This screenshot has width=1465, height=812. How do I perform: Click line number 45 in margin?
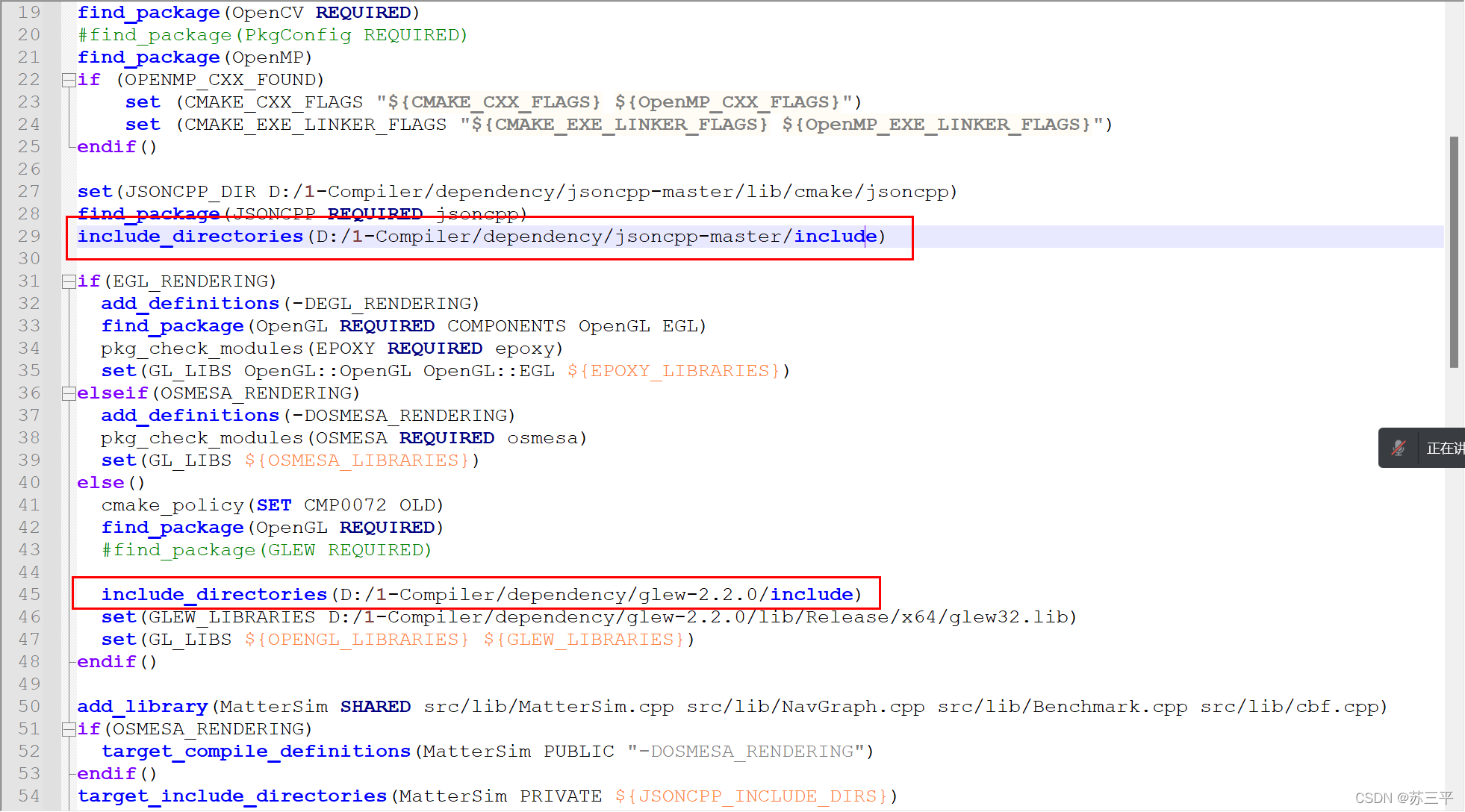click(30, 595)
